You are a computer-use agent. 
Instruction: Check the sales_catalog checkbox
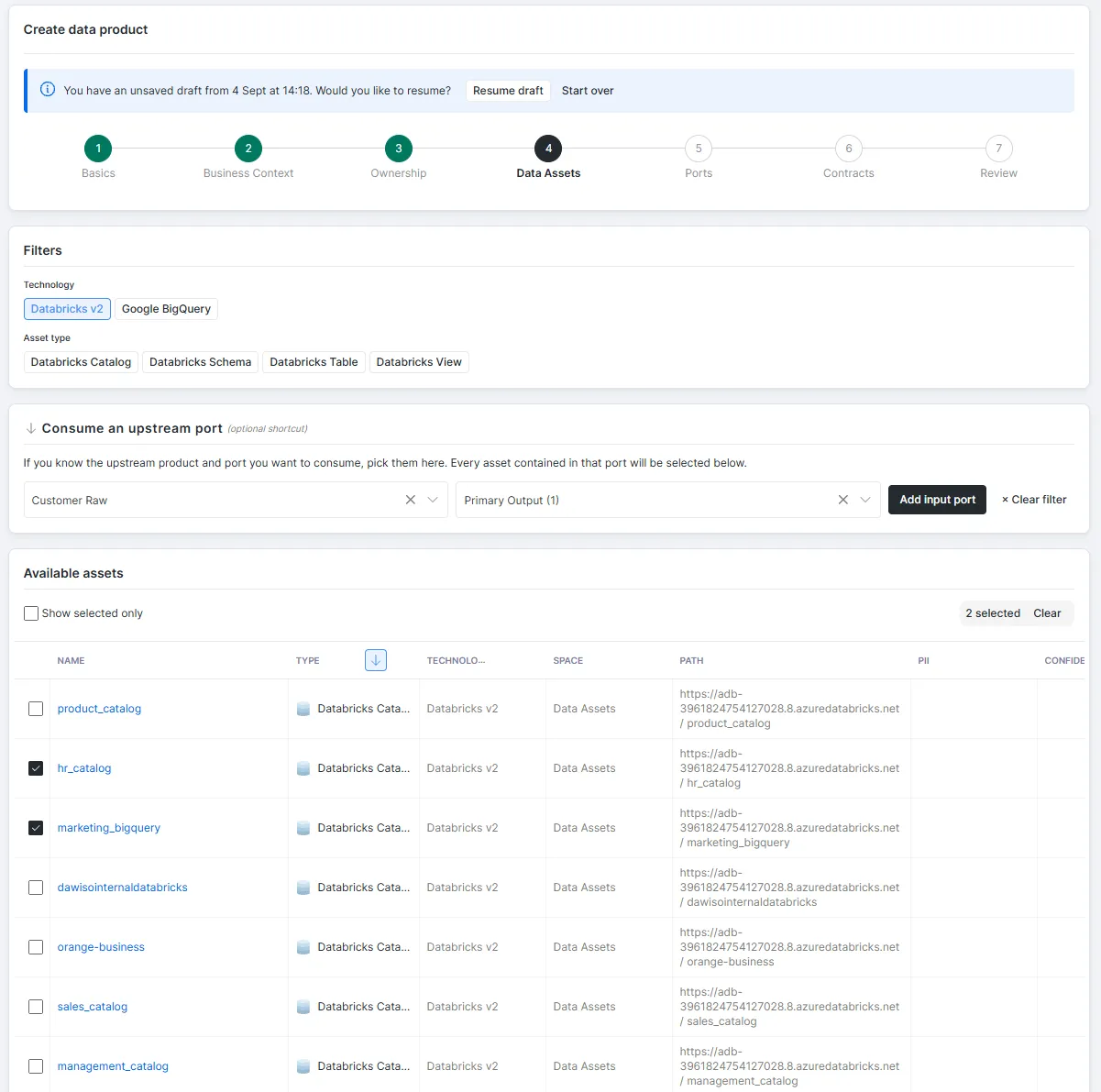(36, 1007)
